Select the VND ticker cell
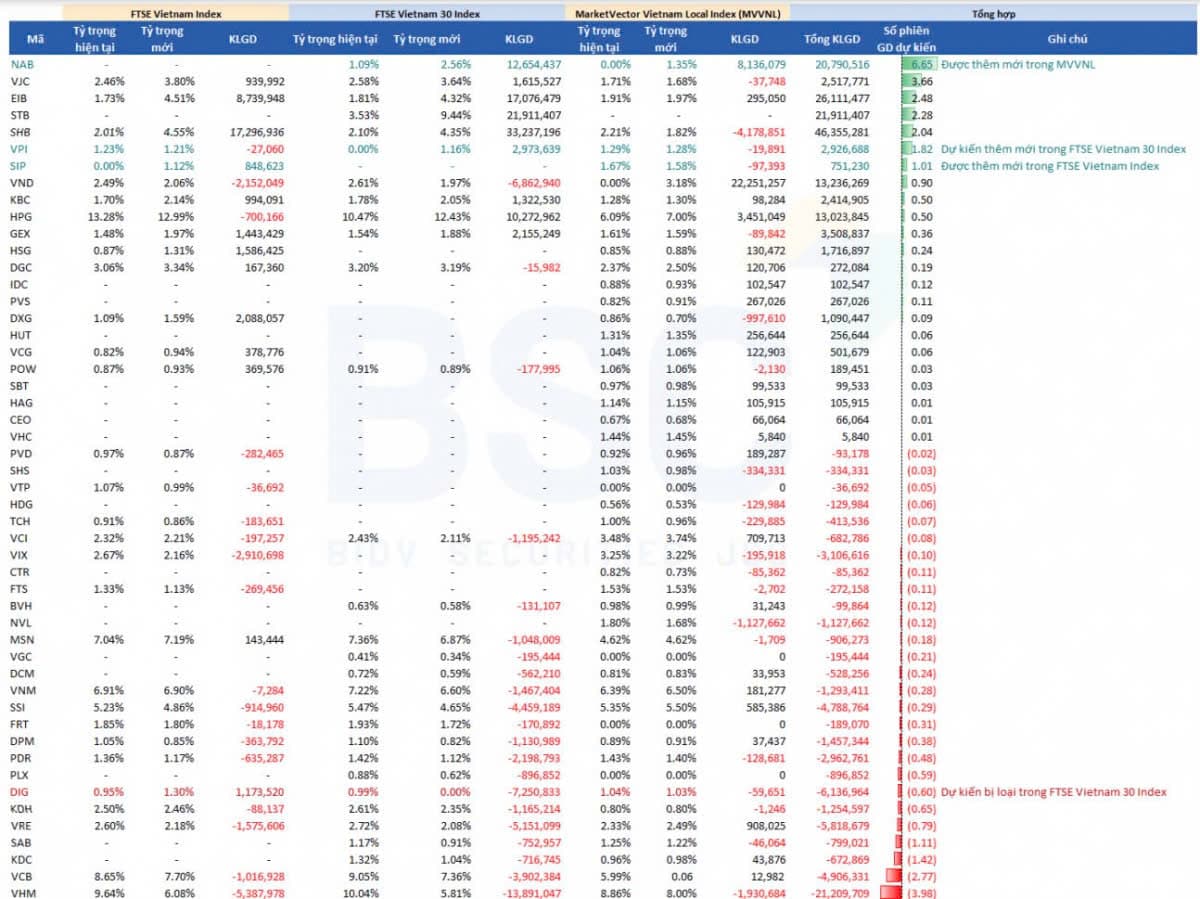Image resolution: width=1200 pixels, height=899 pixels. pos(21,183)
